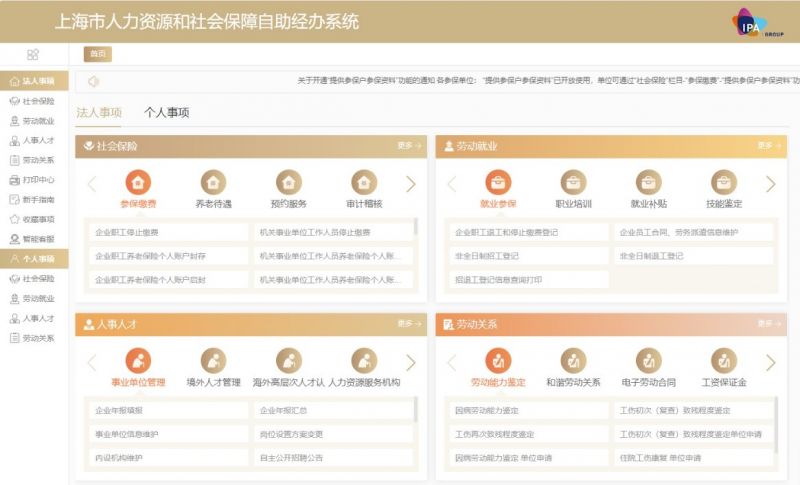Screen dimensions: 800x485
Task: Select 个人事项 sidebar header
Action: pos(34,259)
